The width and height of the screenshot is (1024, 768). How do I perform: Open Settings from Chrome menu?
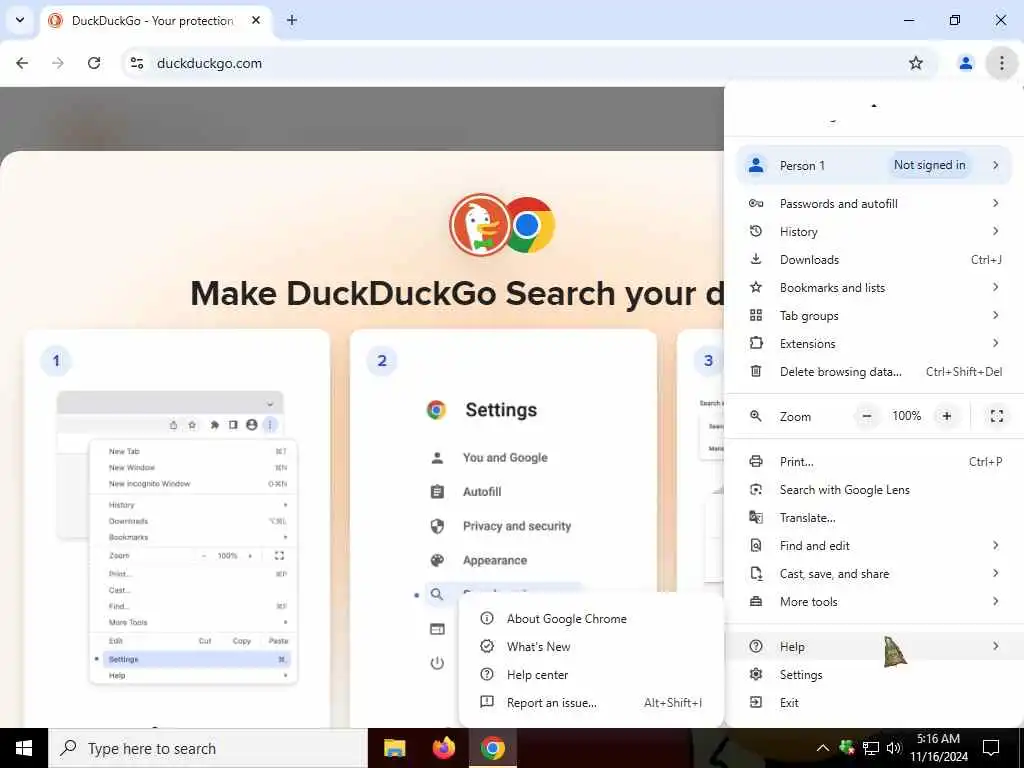(x=874, y=675)
